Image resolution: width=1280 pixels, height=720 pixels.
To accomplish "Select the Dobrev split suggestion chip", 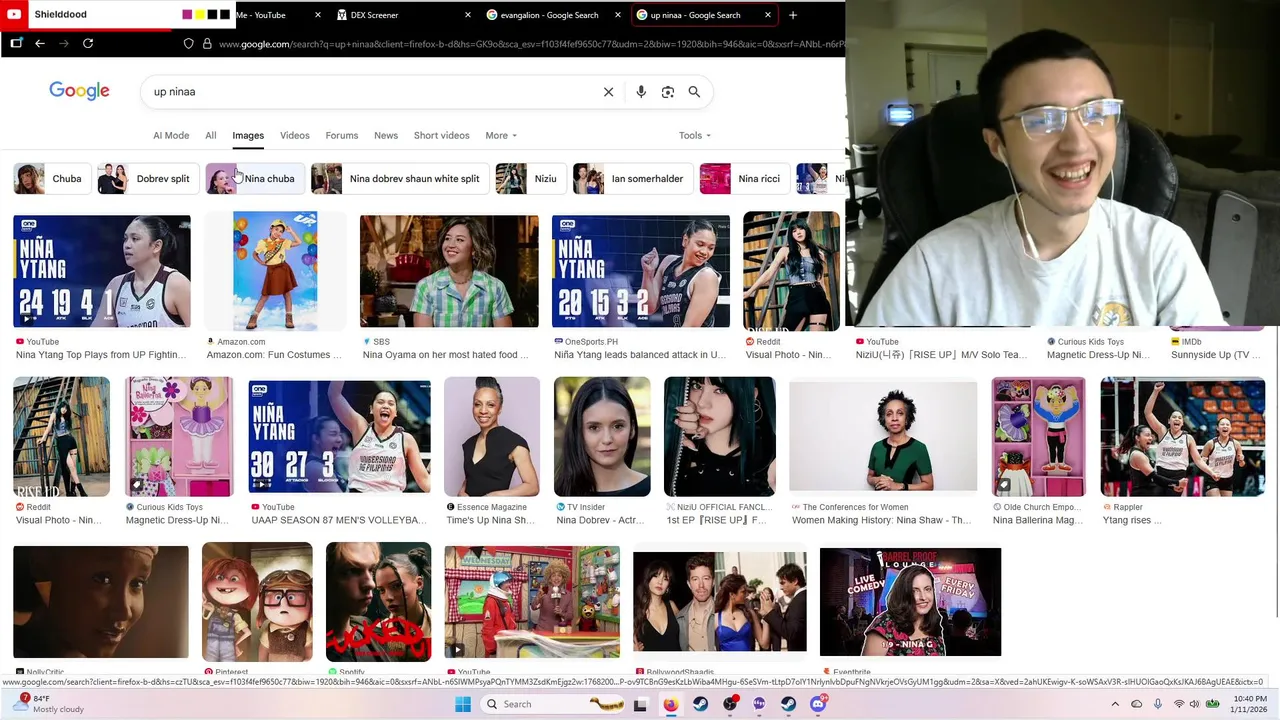I will 147,179.
